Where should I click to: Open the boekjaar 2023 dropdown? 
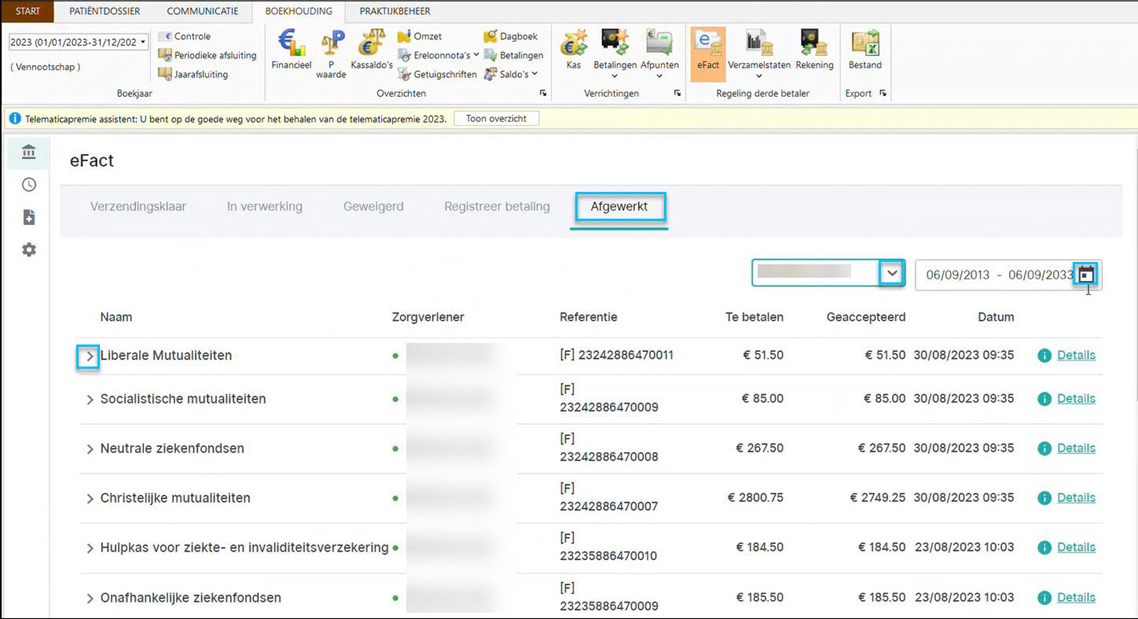click(x=143, y=42)
